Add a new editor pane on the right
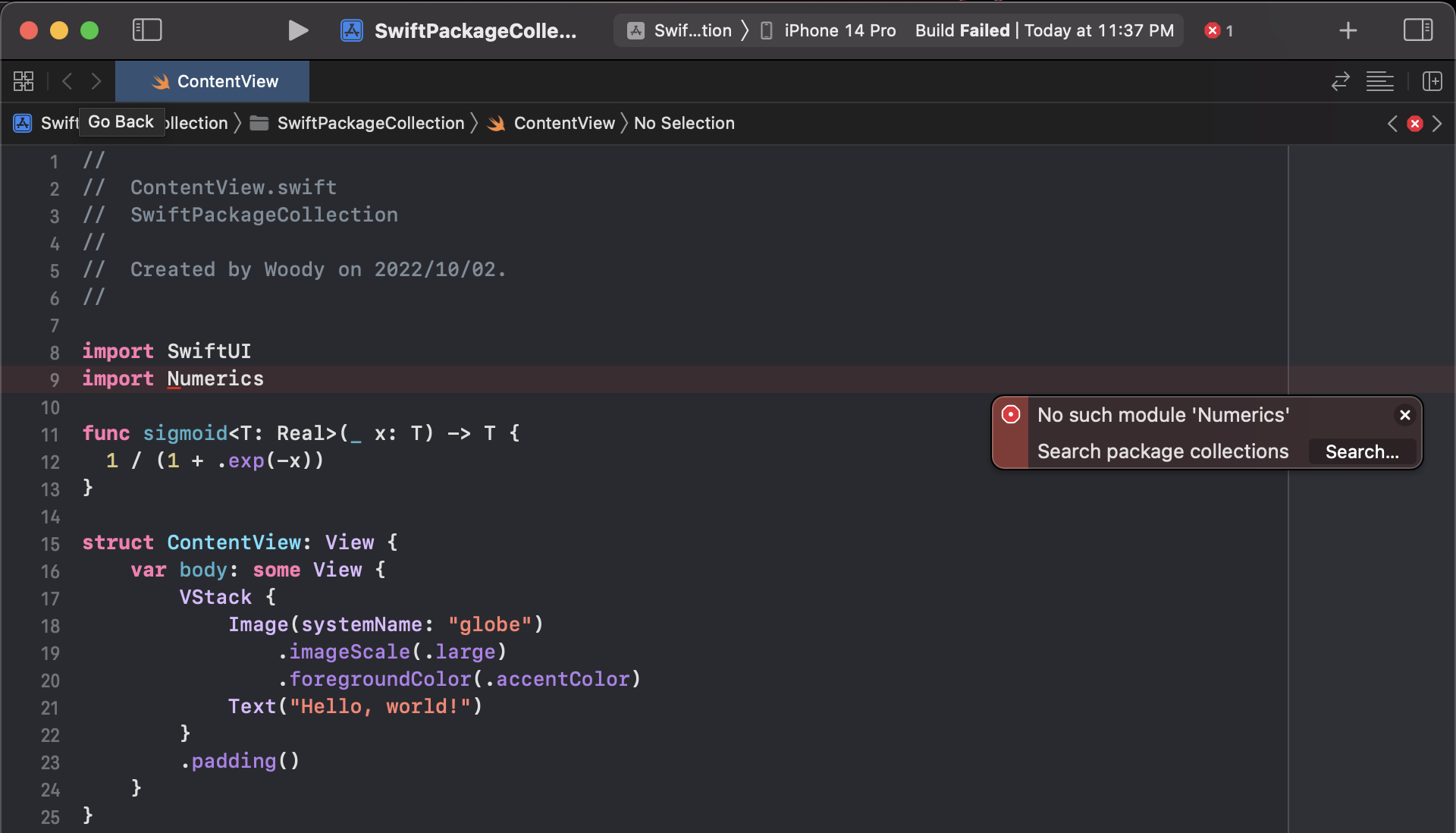Viewport: 1456px width, 833px height. pos(1432,81)
